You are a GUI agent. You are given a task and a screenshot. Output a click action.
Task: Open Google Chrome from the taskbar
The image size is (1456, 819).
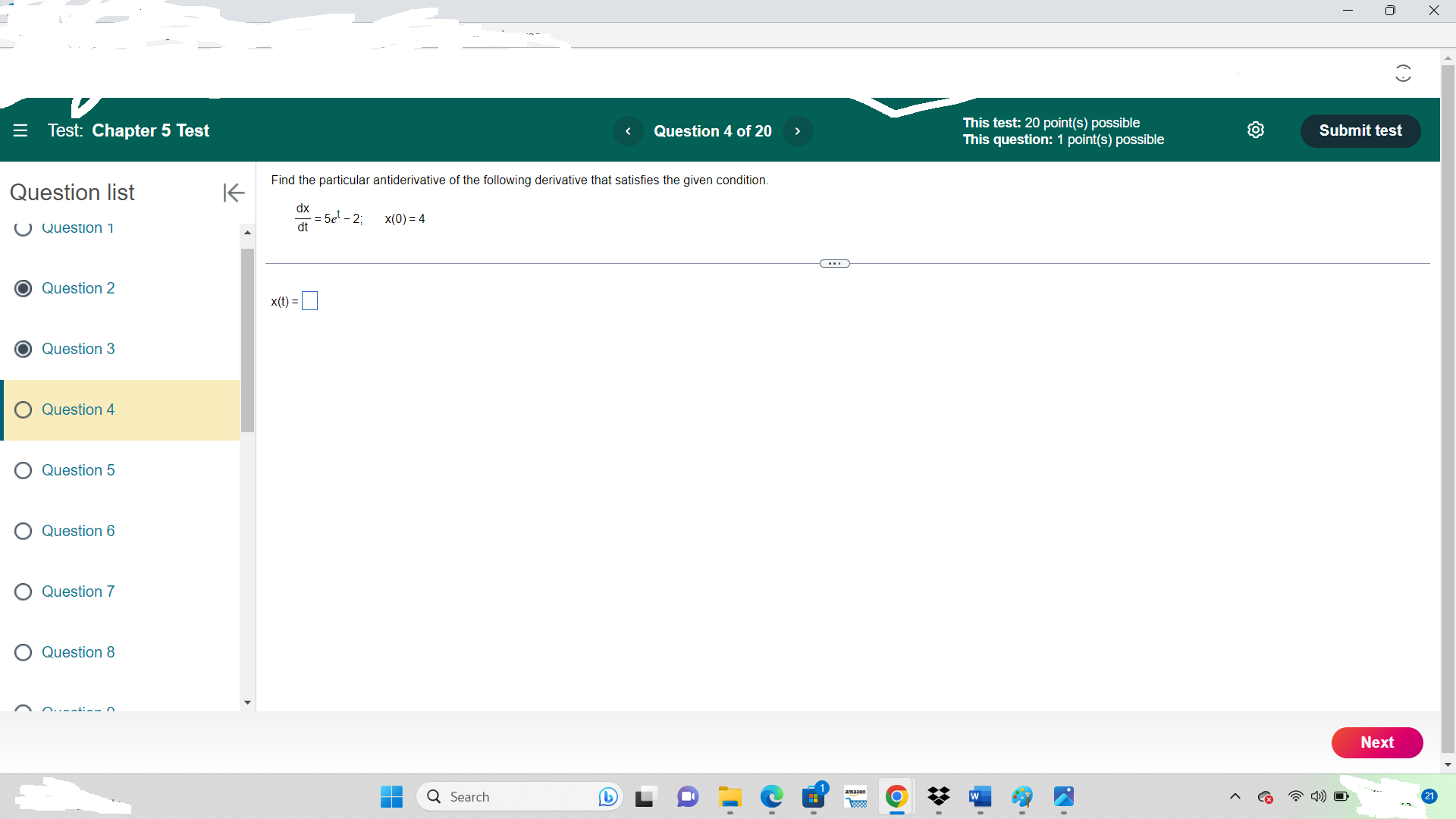click(x=896, y=797)
